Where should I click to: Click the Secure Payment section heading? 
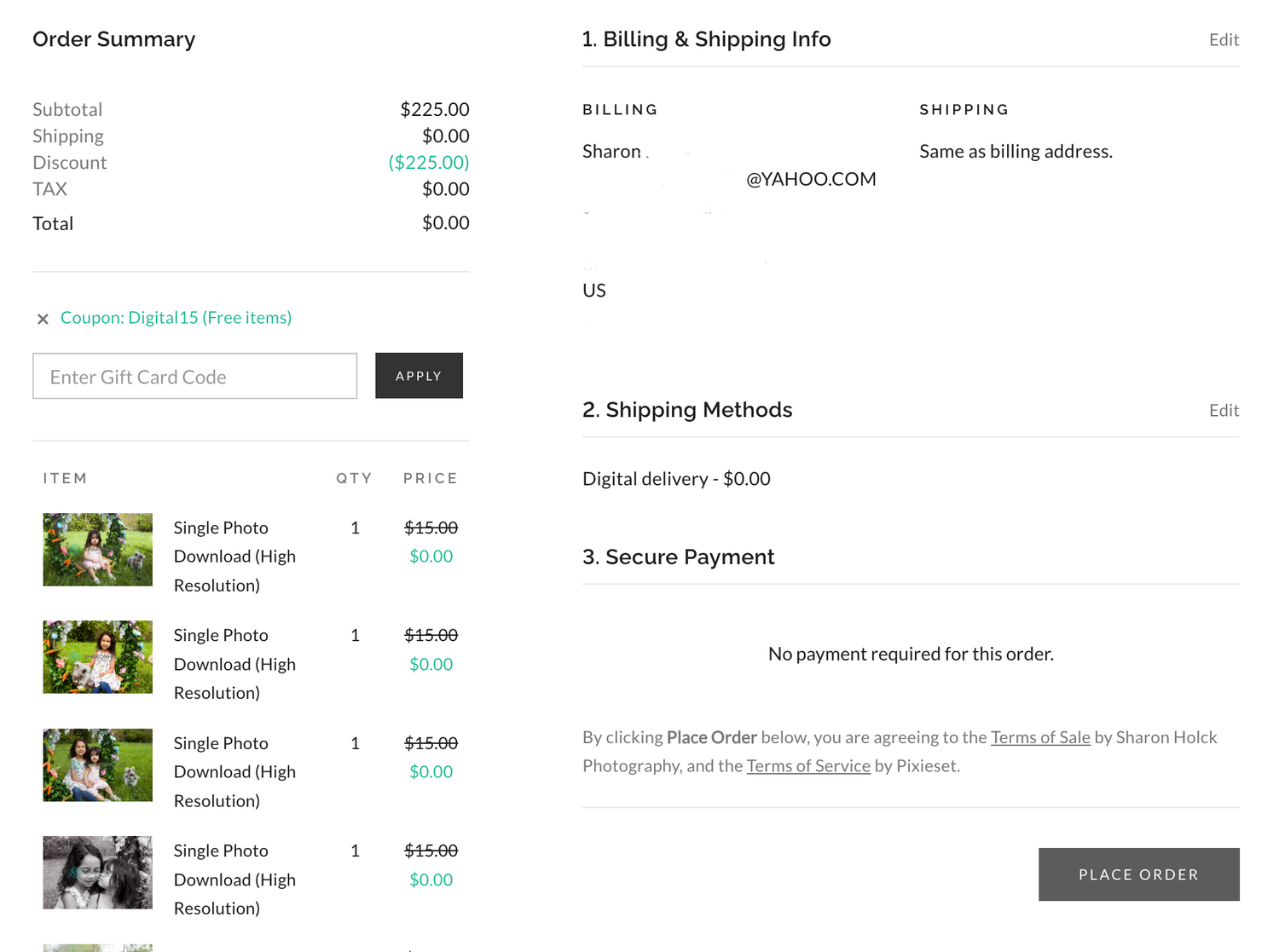click(x=678, y=557)
